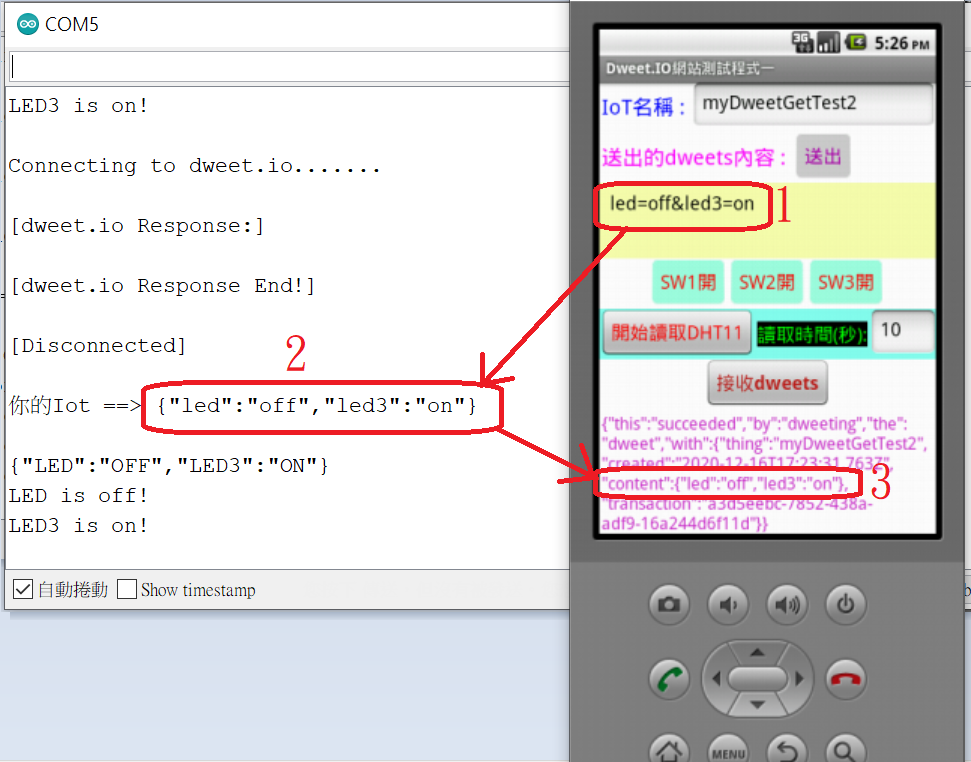Tap the IoT名稱 myDweetGetTest2 text field

coord(813,104)
